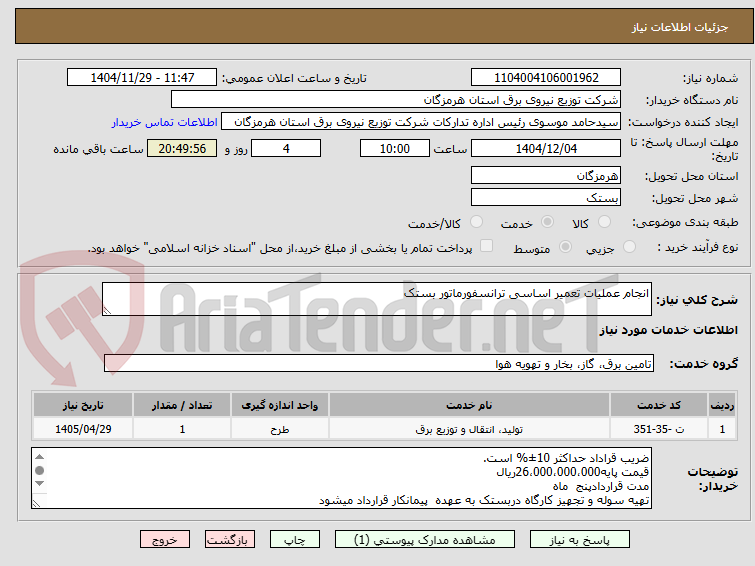This screenshot has width=755, height=566.
Task: Click the quantity cell showing 1
Action: point(182,429)
